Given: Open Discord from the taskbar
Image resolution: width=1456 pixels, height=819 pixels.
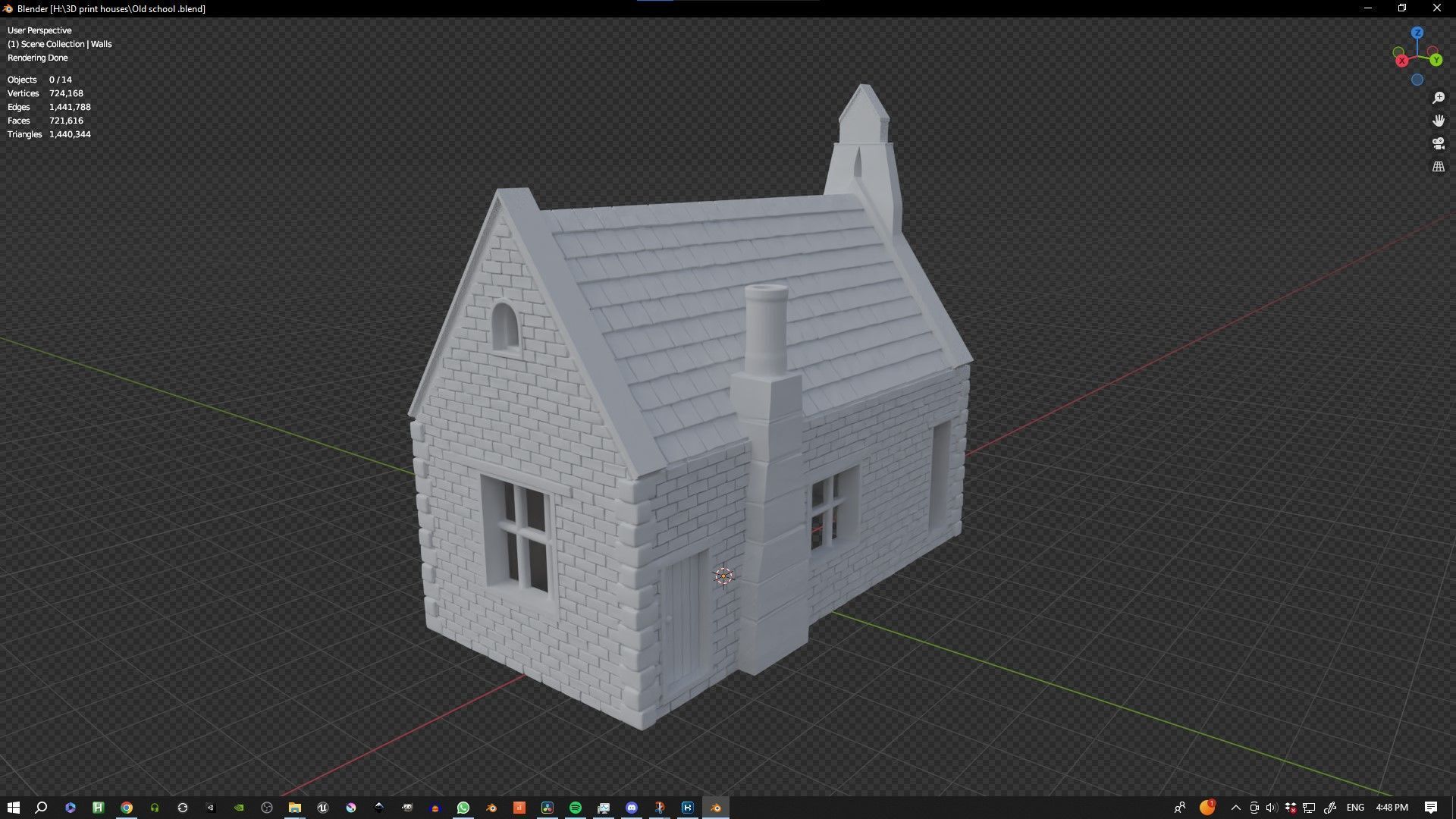Looking at the screenshot, I should coord(632,808).
